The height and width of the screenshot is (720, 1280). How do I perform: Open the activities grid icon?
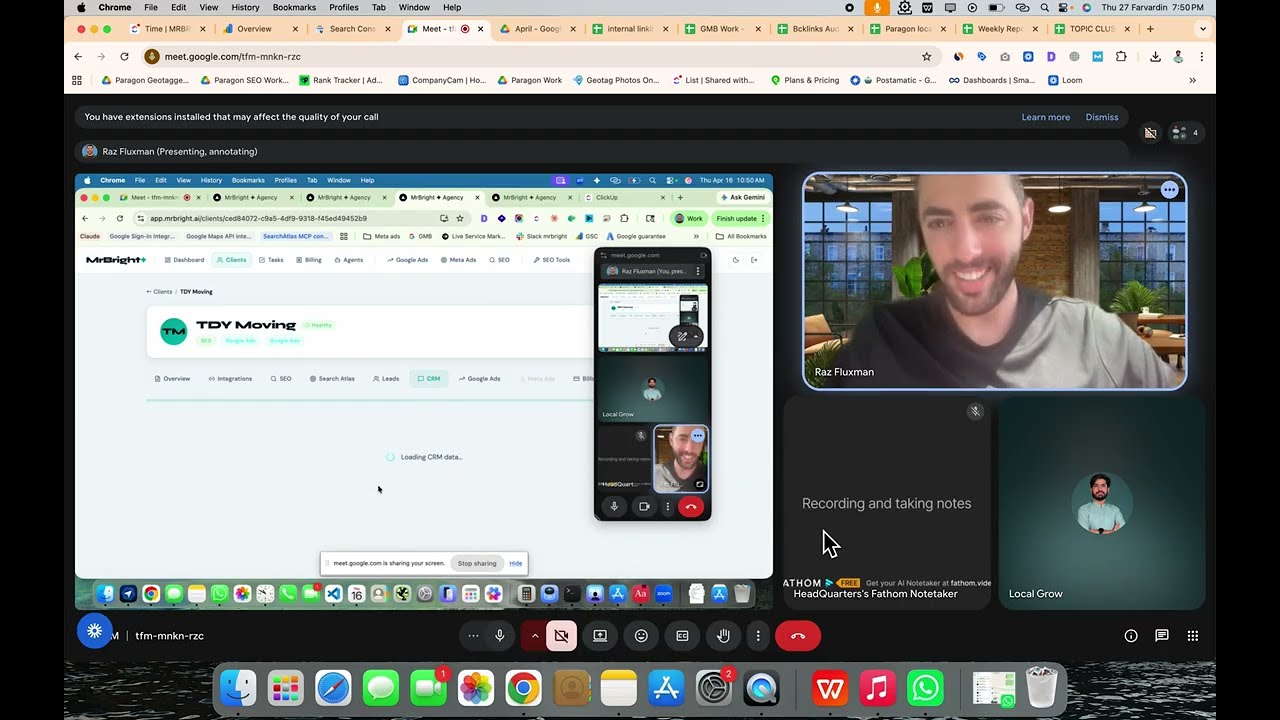click(x=1193, y=636)
